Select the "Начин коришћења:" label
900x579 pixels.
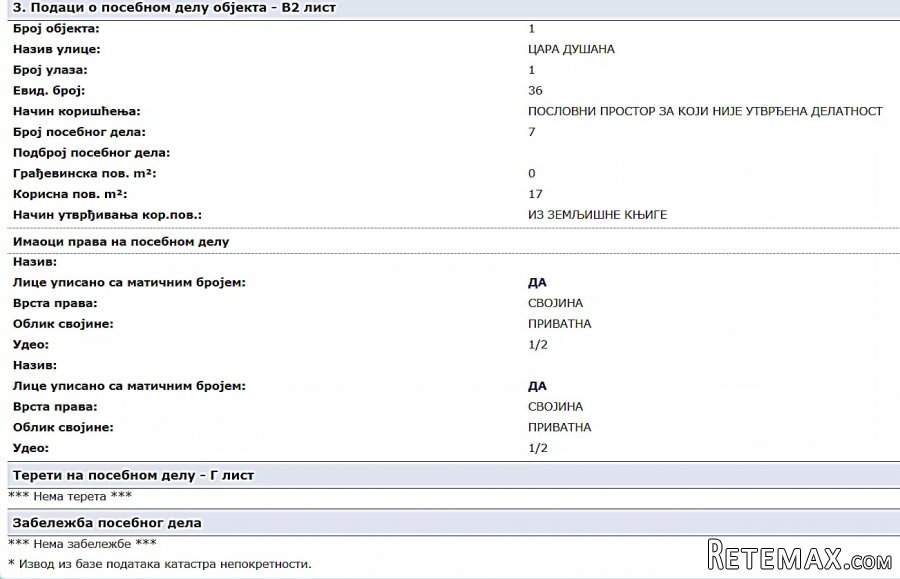76,111
